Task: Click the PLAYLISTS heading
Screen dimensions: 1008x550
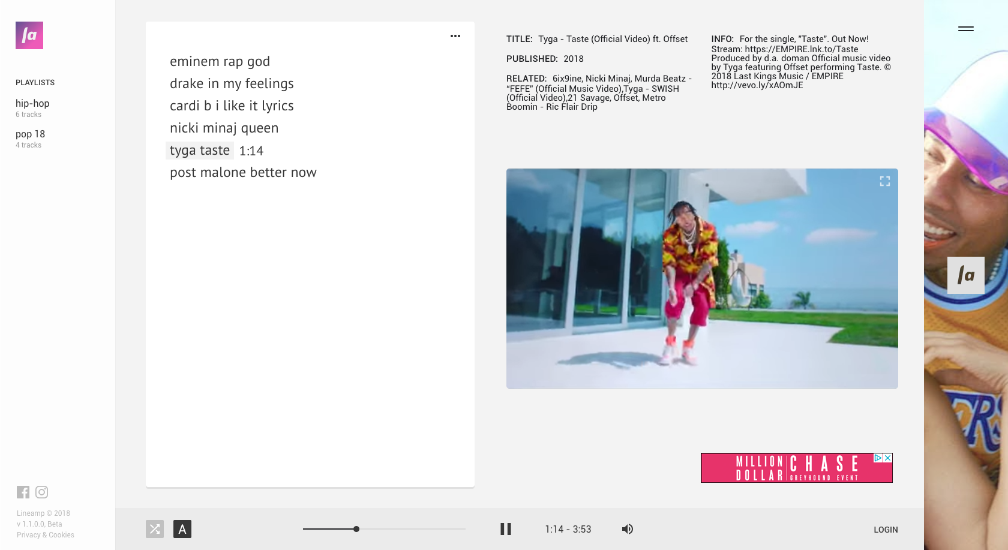Action: point(35,82)
